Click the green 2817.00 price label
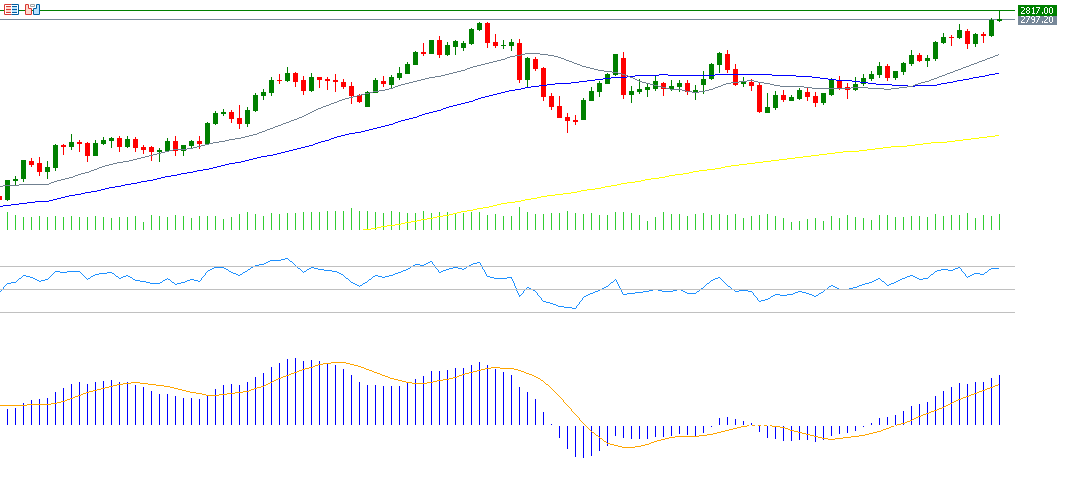Screen dimensions: 1066x487 tap(1036, 10)
